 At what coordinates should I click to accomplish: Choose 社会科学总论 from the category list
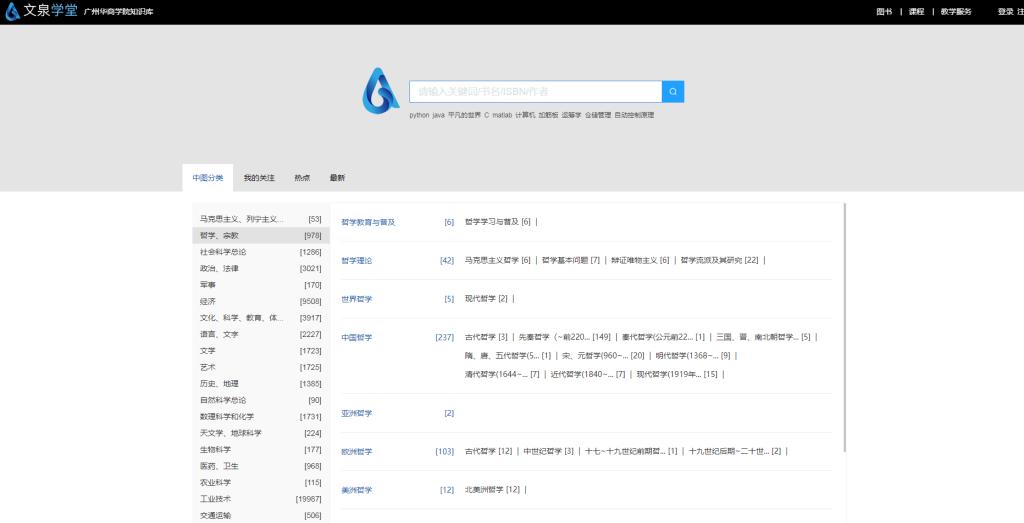223,252
